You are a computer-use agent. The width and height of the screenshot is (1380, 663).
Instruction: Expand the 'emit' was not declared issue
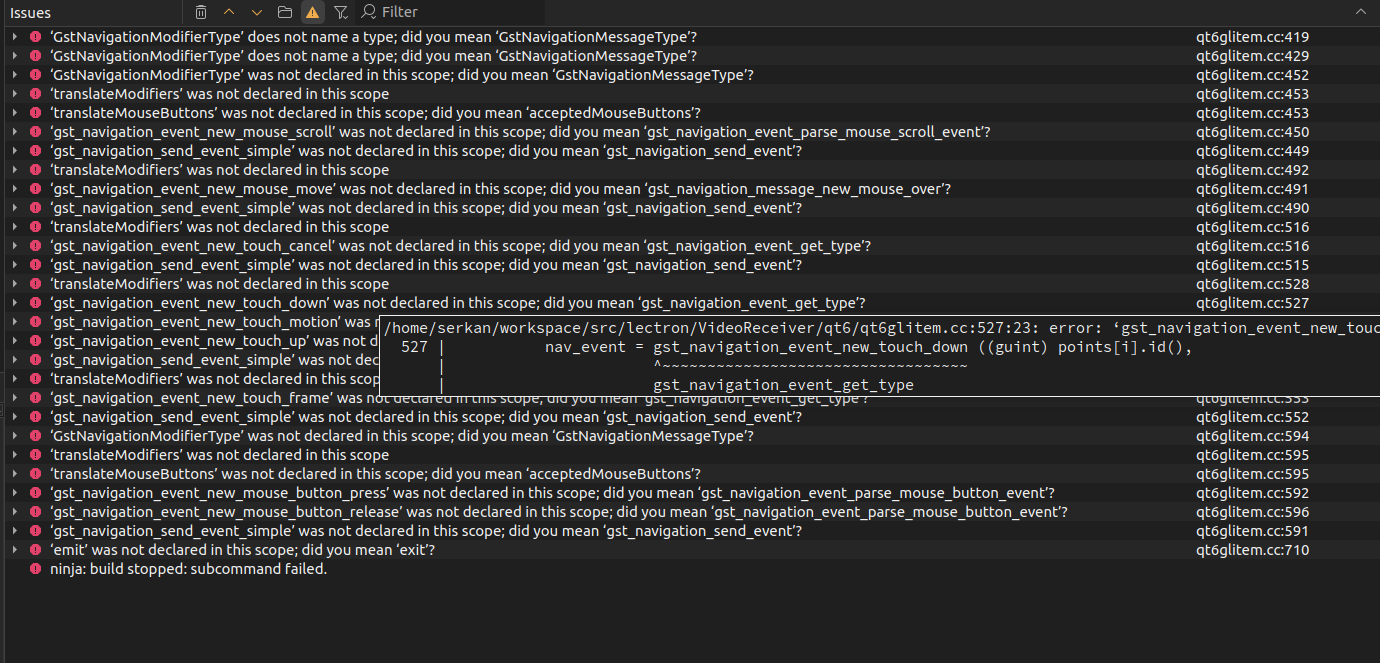click(x=14, y=550)
